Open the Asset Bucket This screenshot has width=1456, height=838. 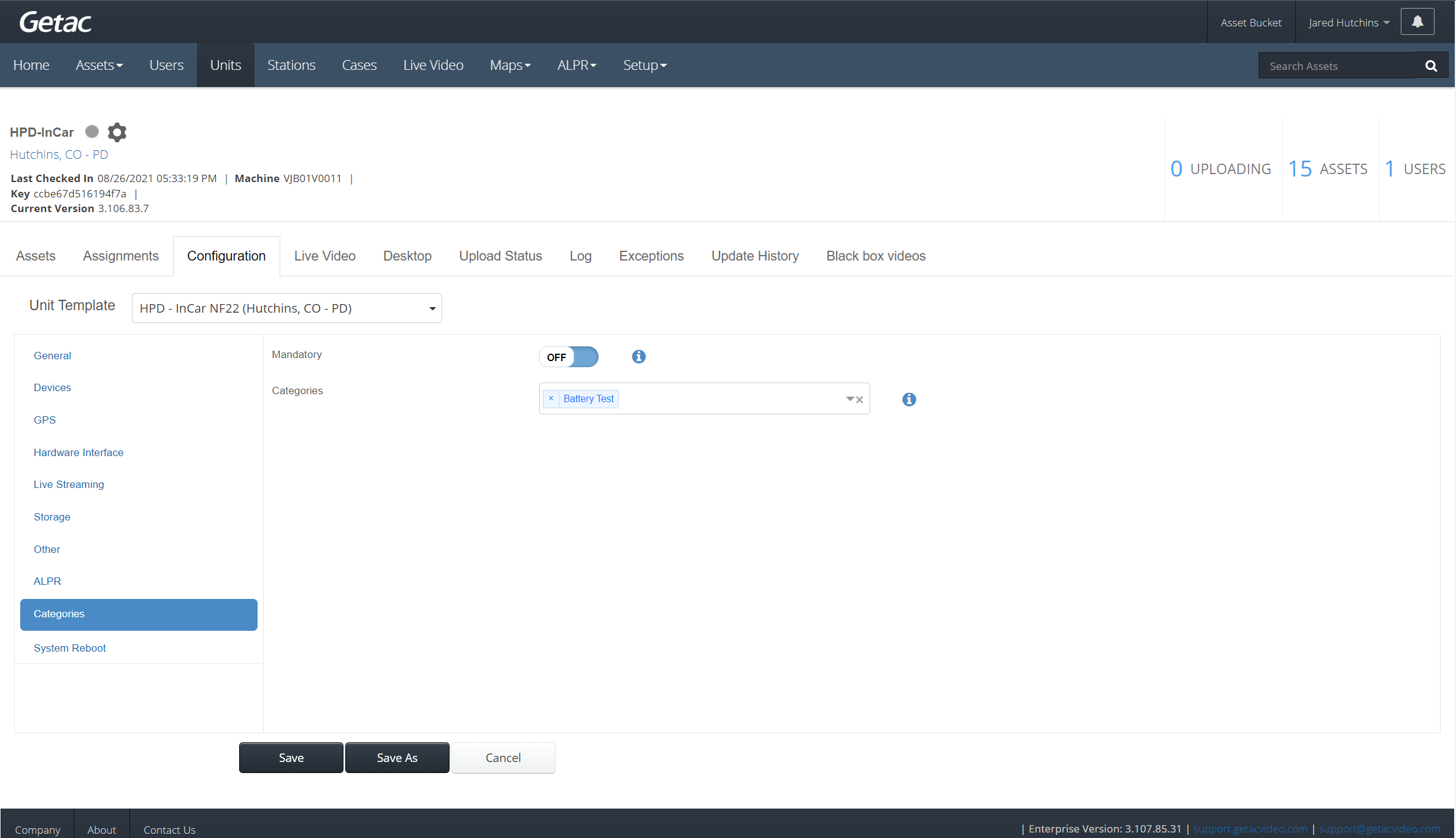1251,22
